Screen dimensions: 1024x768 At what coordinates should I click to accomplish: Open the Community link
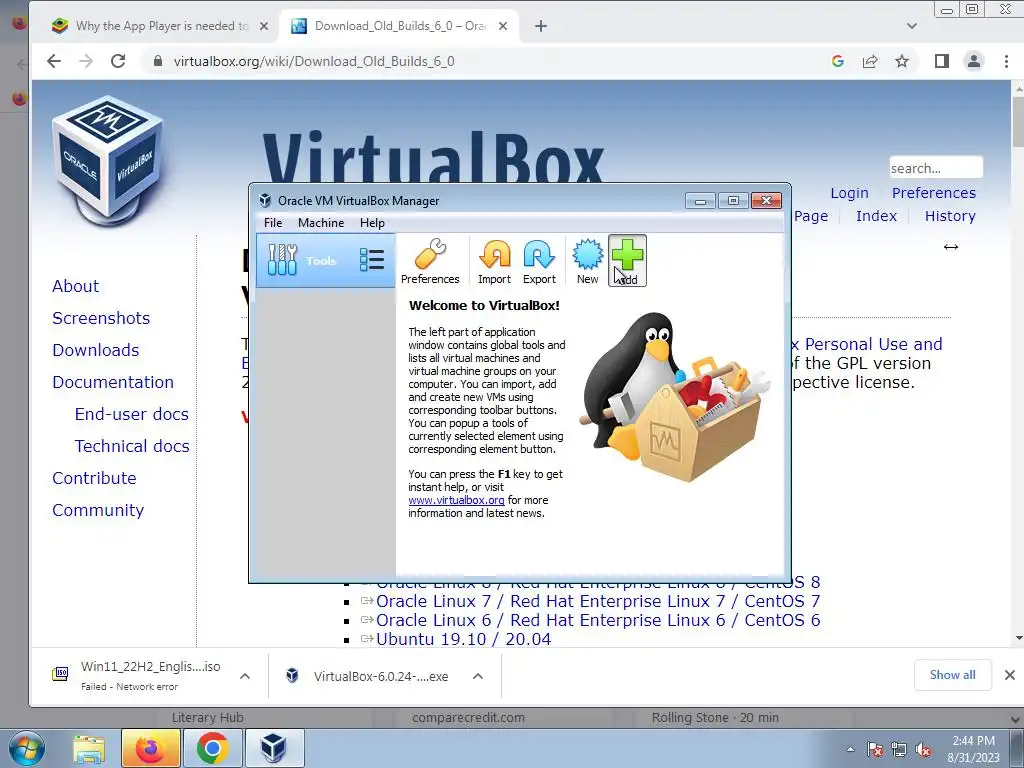point(98,510)
